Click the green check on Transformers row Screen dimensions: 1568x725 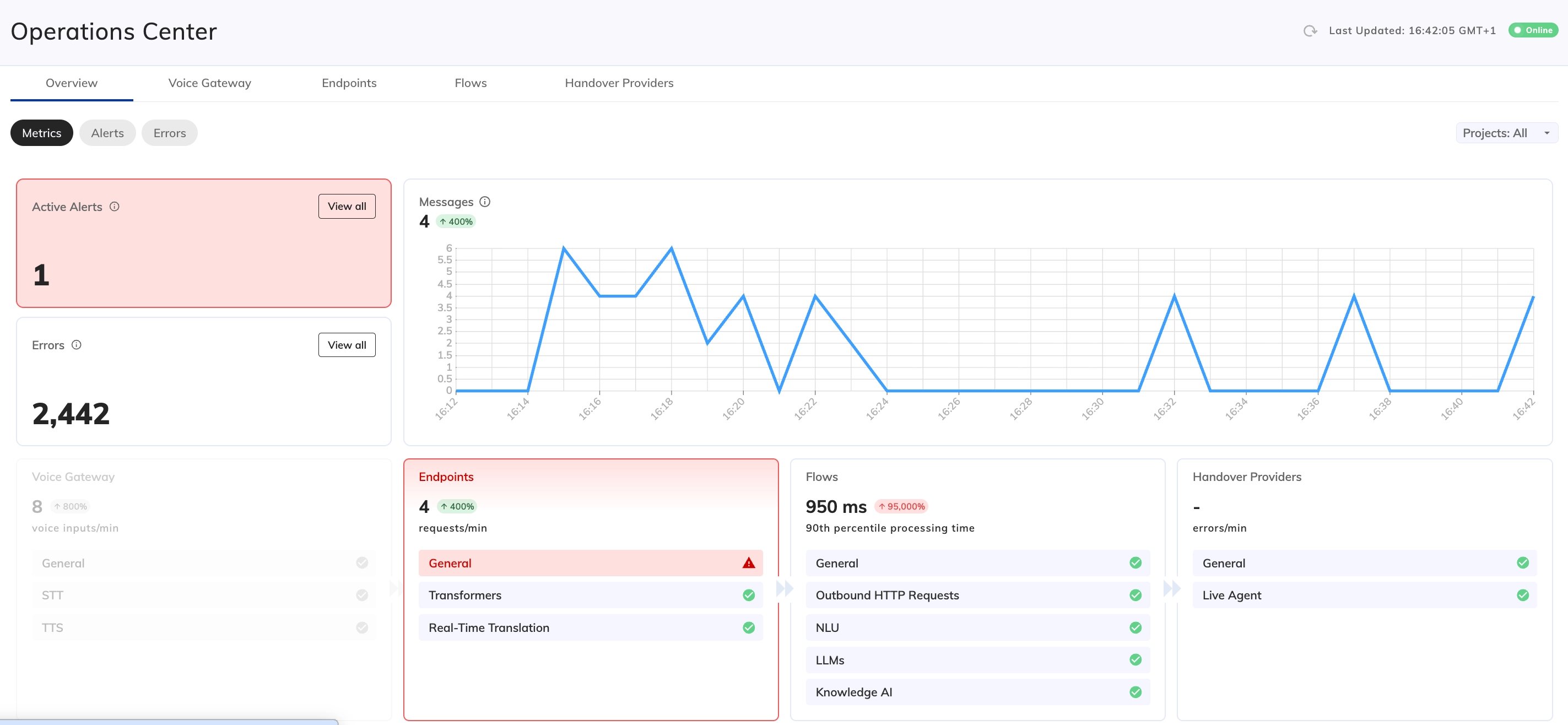(x=748, y=596)
